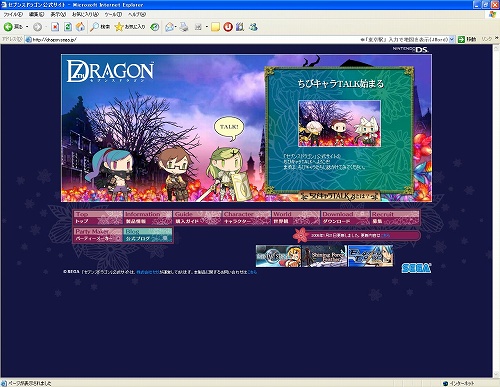Click the Print icon

coord(184,27)
